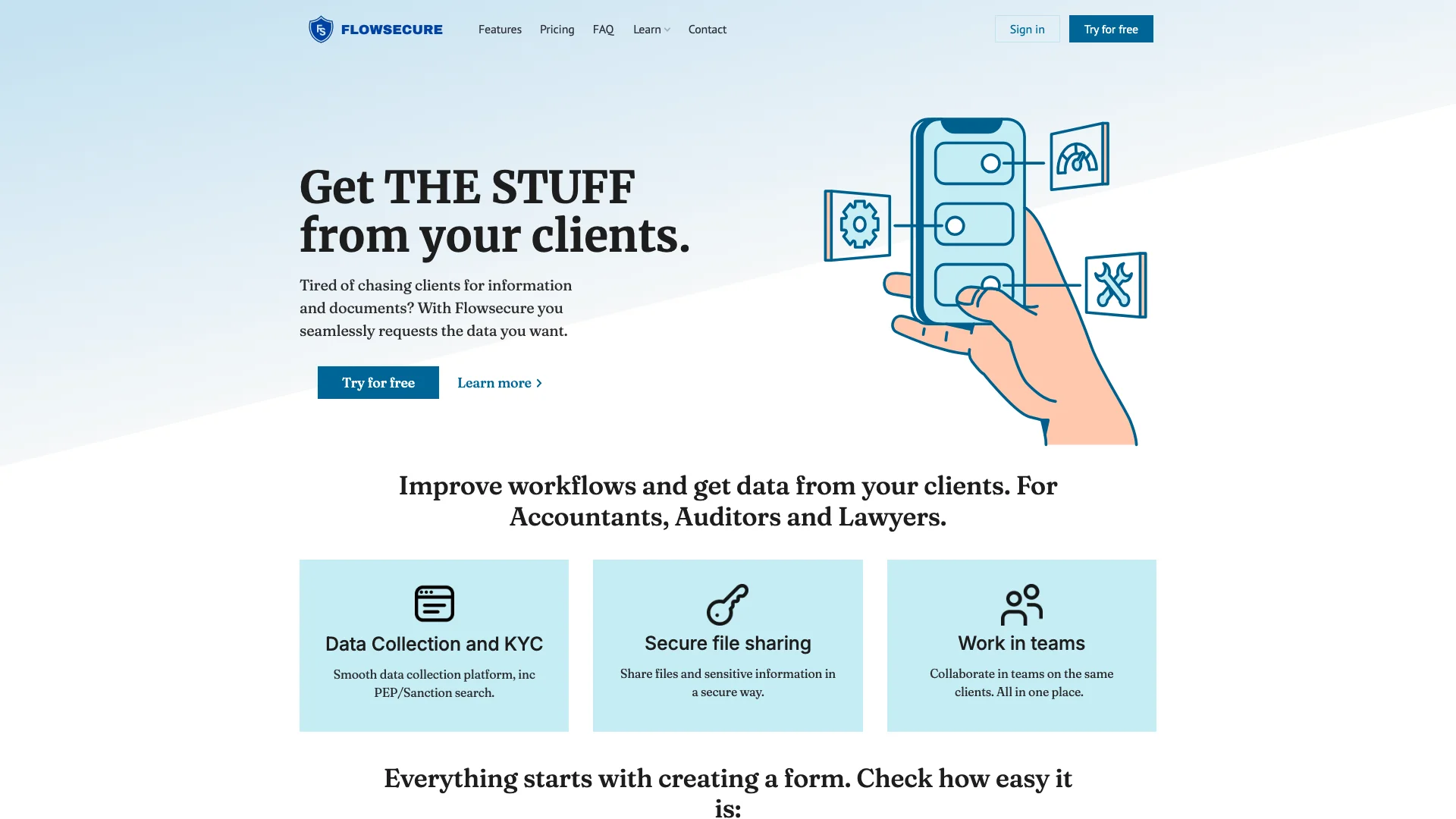Click the Contact navigation tab item
The height and width of the screenshot is (819, 1456).
click(x=707, y=29)
